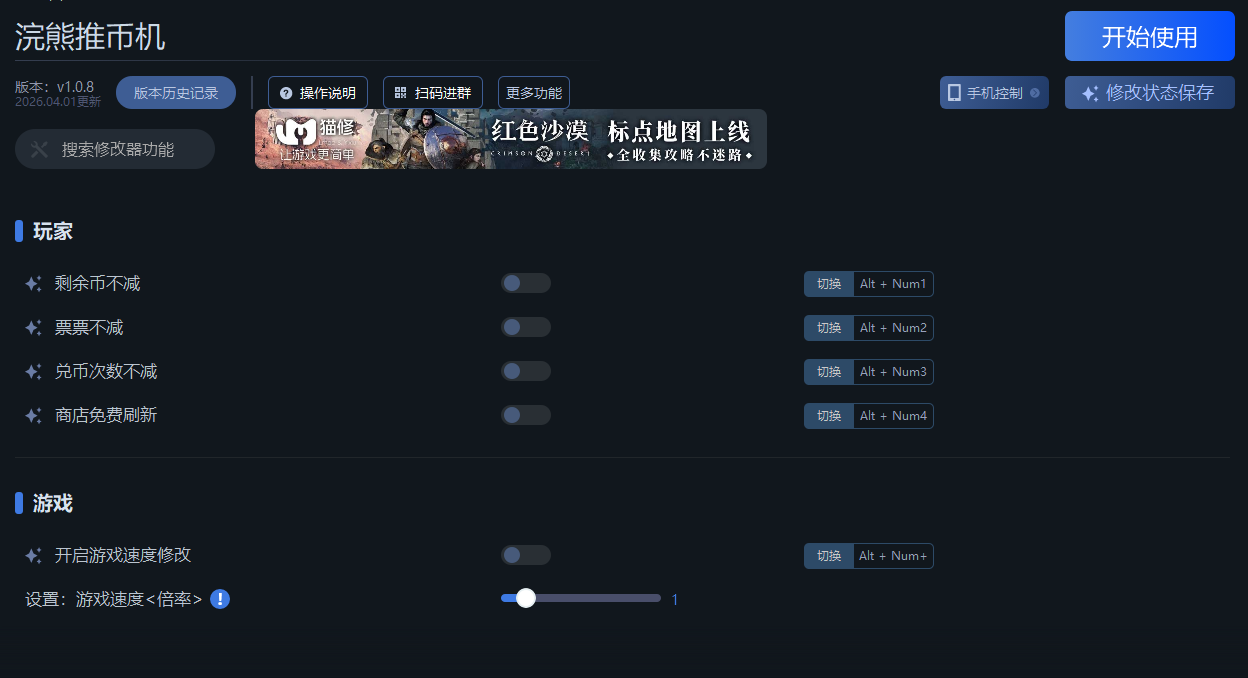Viewport: 1248px width, 678px height.
Task: Open 版本历史记录 version history
Action: point(176,93)
